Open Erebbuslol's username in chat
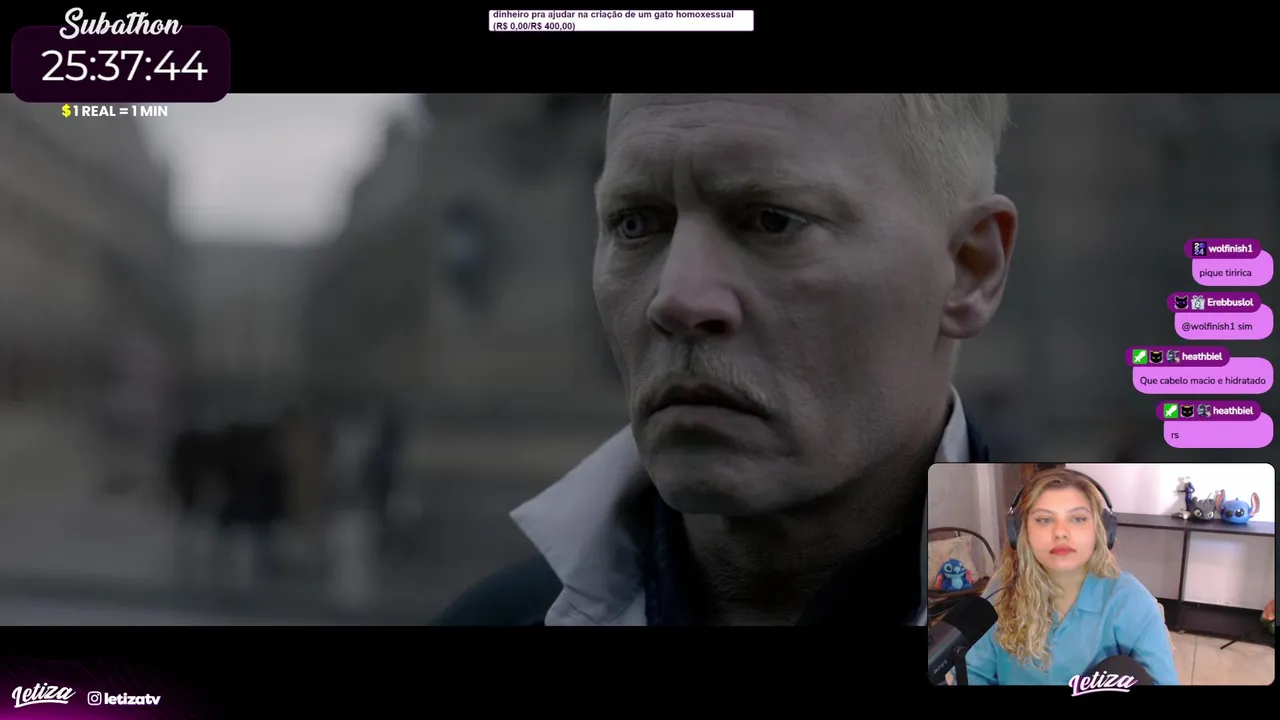The height and width of the screenshot is (720, 1280). click(x=1230, y=303)
